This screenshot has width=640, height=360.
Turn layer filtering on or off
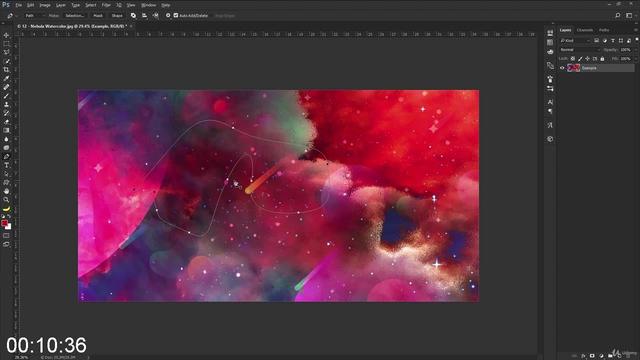pyautogui.click(x=637, y=40)
